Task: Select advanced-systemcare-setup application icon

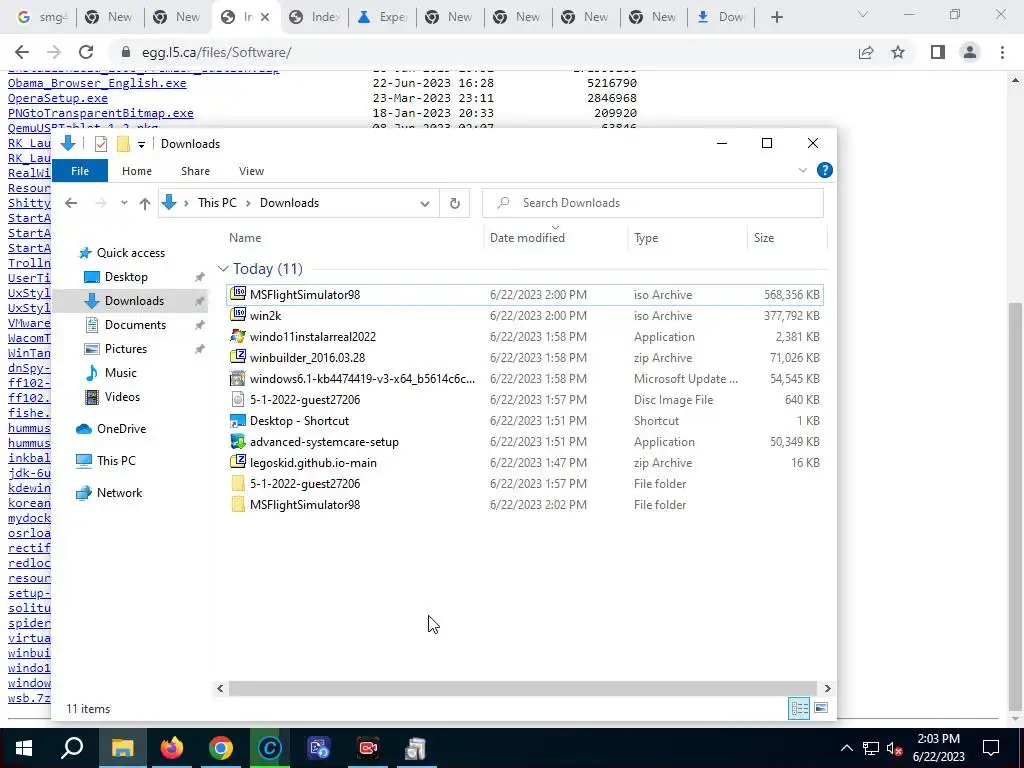Action: point(238,441)
